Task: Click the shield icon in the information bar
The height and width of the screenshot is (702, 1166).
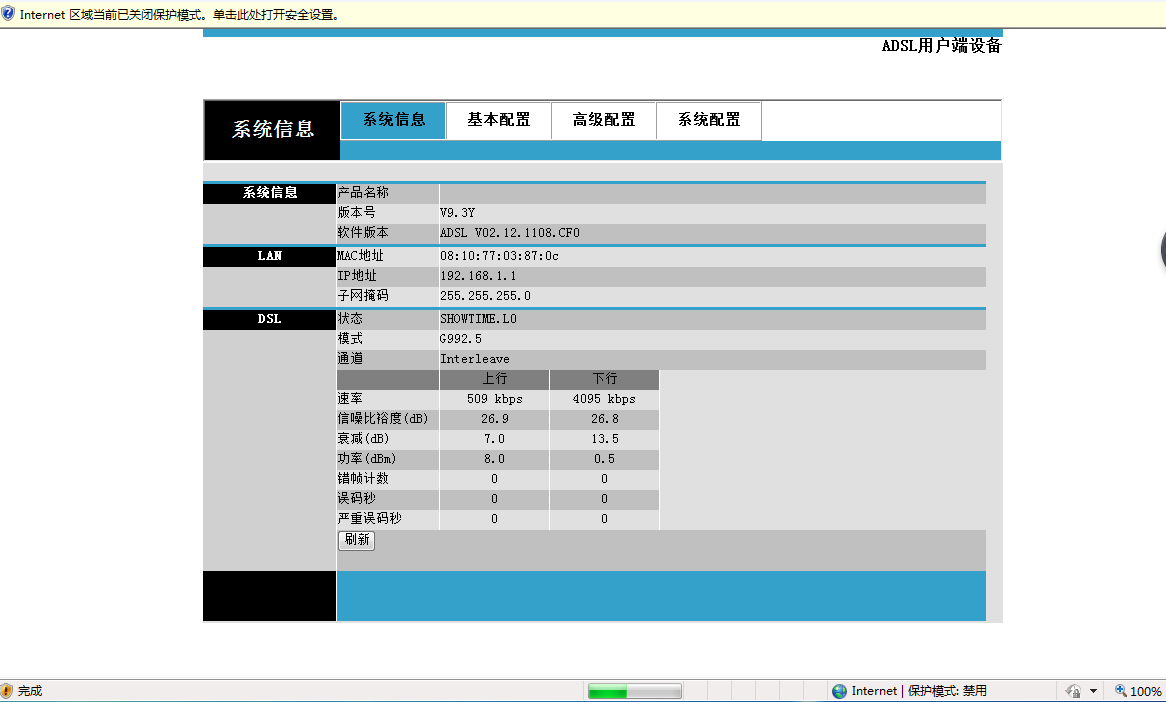Action: 7,13
